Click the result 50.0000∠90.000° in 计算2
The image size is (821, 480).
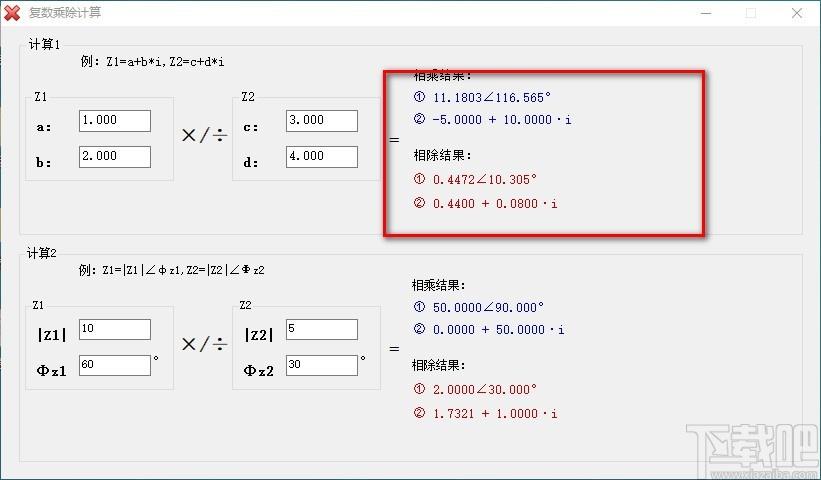coord(488,307)
